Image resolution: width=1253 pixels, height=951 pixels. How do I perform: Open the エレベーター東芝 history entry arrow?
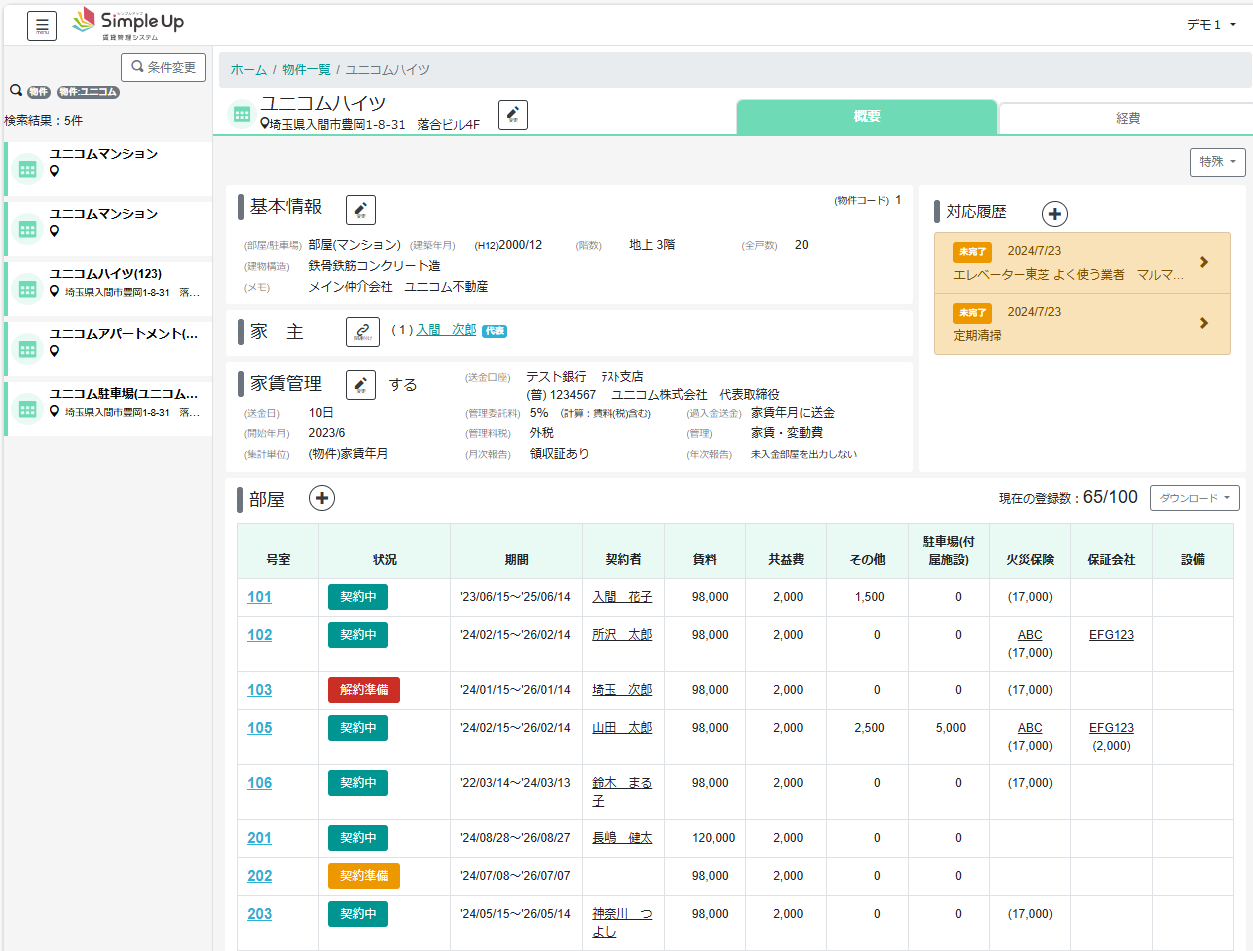1203,262
